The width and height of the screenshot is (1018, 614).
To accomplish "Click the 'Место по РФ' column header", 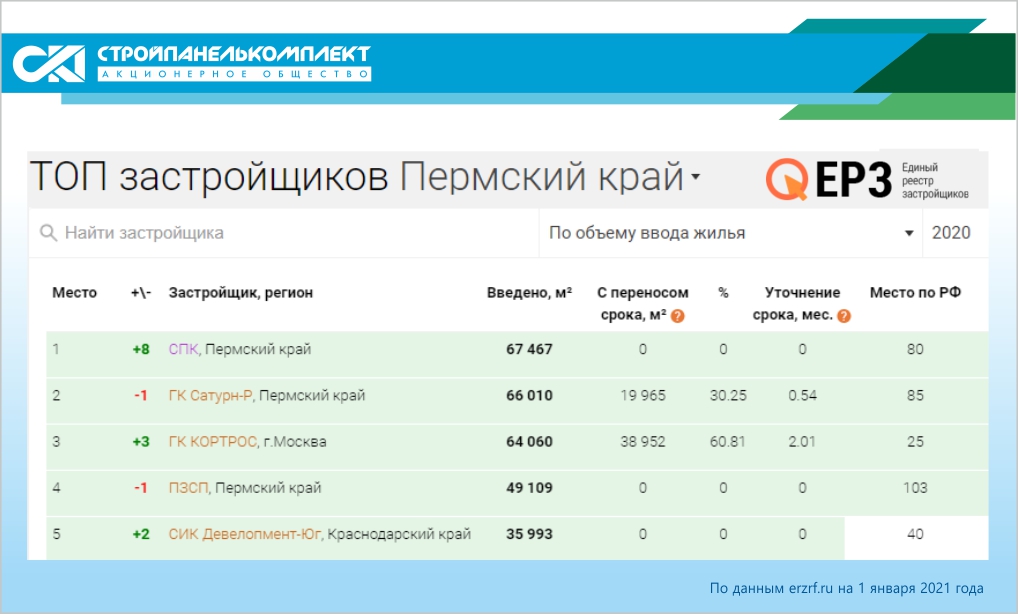I will [x=914, y=293].
